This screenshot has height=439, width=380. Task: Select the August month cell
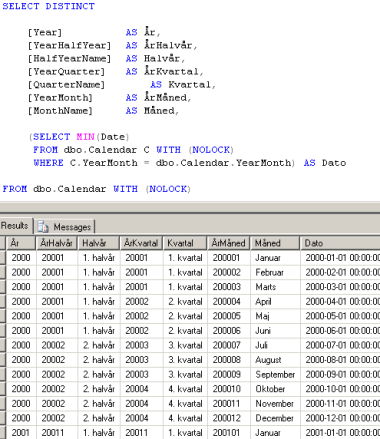pyautogui.click(x=275, y=360)
